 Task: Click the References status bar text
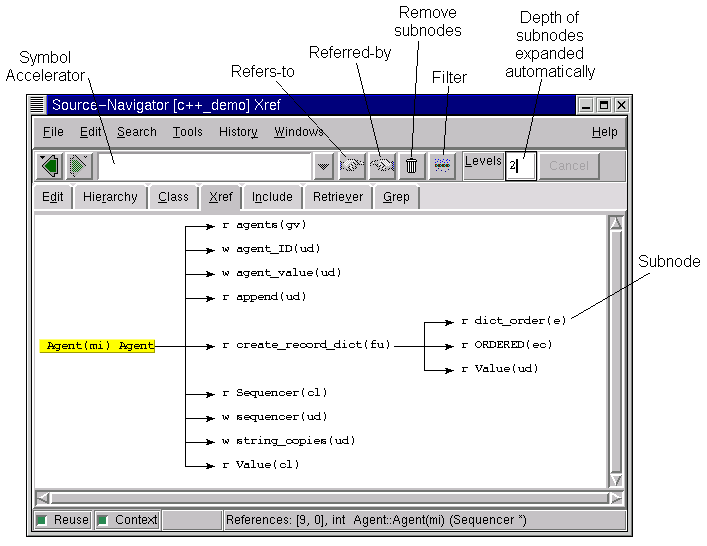point(376,520)
